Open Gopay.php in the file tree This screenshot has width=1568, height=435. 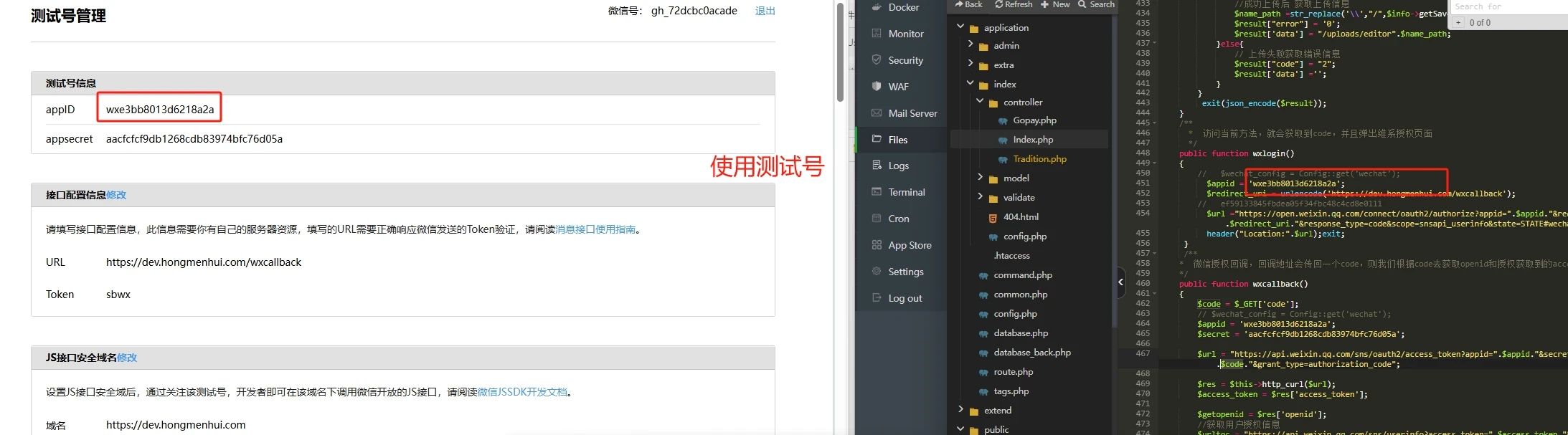coord(1034,120)
